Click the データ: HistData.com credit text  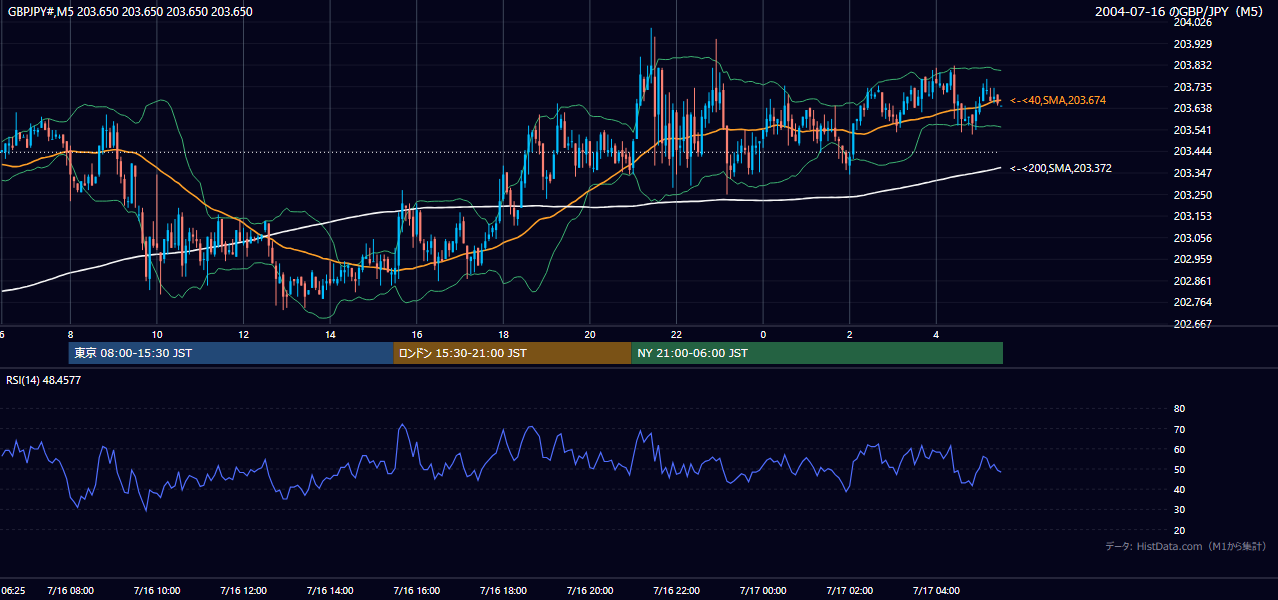[x=1186, y=546]
